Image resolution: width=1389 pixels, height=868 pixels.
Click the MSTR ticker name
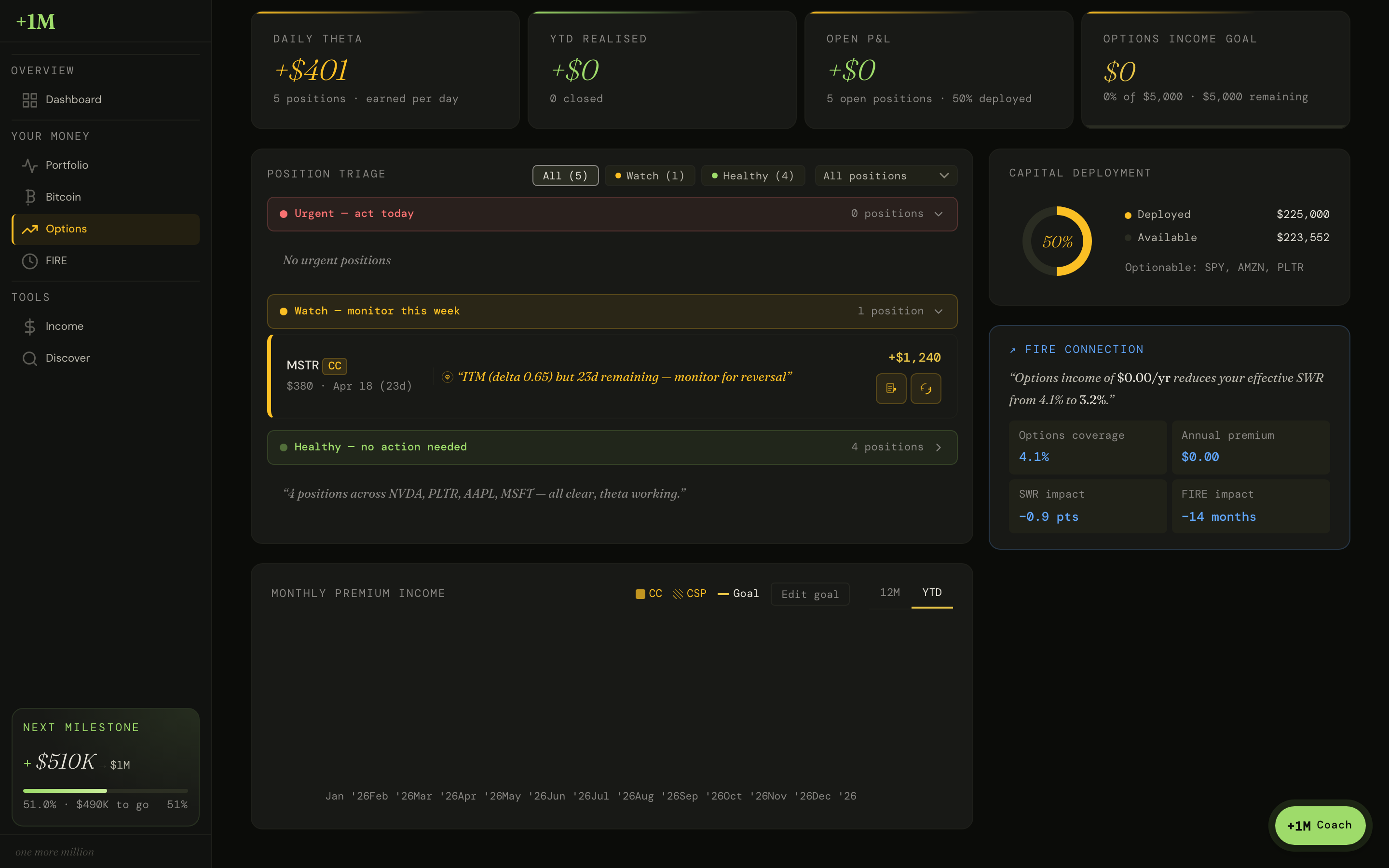pyautogui.click(x=302, y=366)
